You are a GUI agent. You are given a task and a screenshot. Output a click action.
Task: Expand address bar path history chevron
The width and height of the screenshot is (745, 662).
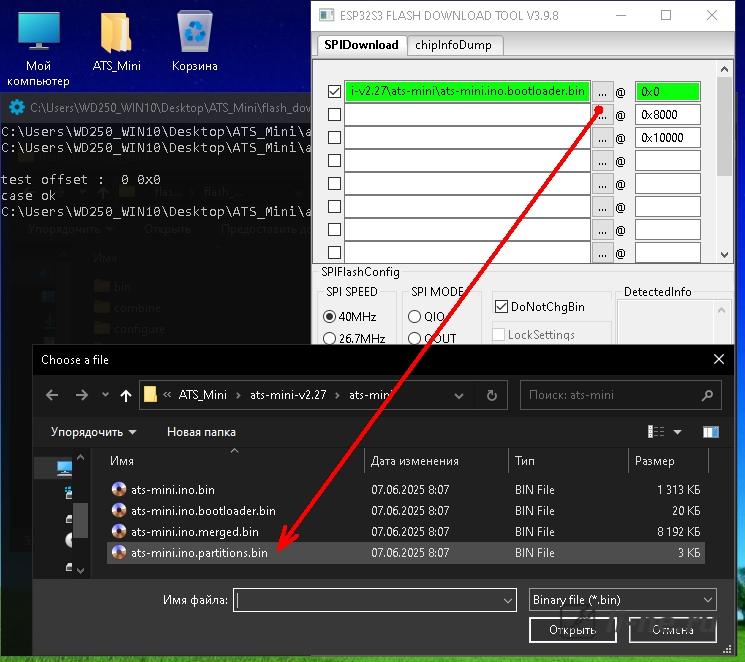(458, 395)
